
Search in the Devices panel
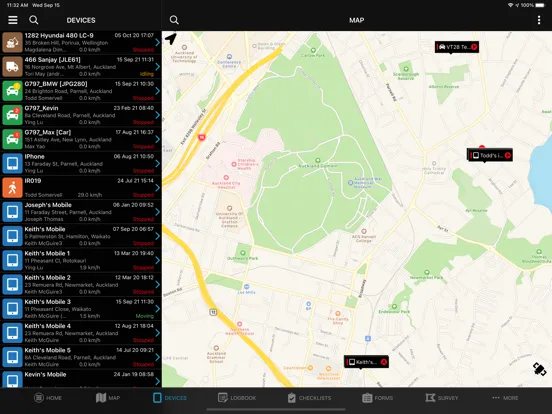pos(34,20)
